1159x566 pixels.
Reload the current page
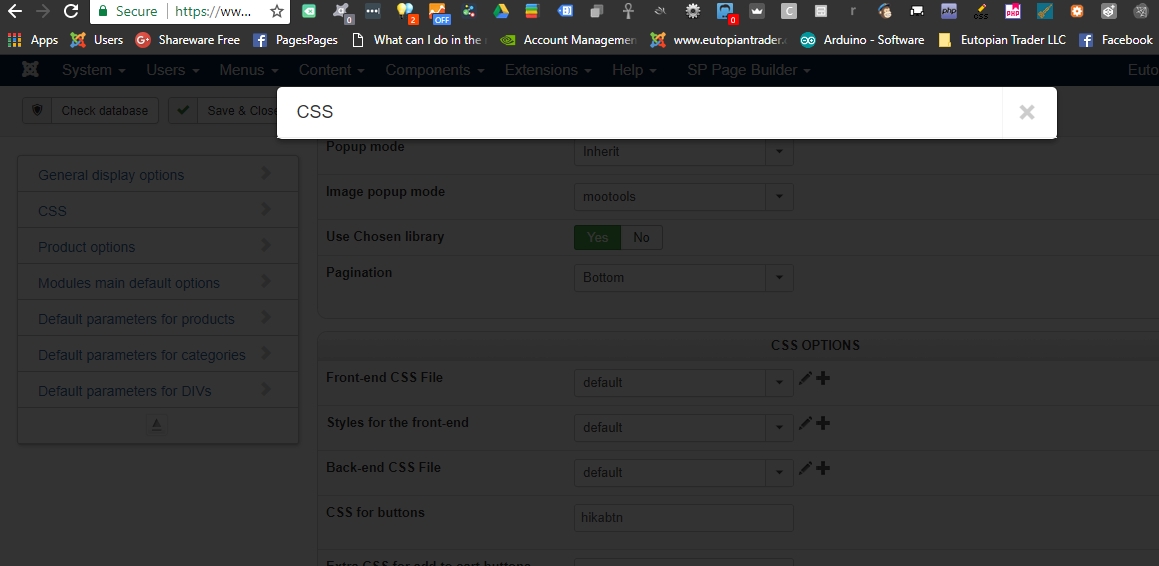70,11
